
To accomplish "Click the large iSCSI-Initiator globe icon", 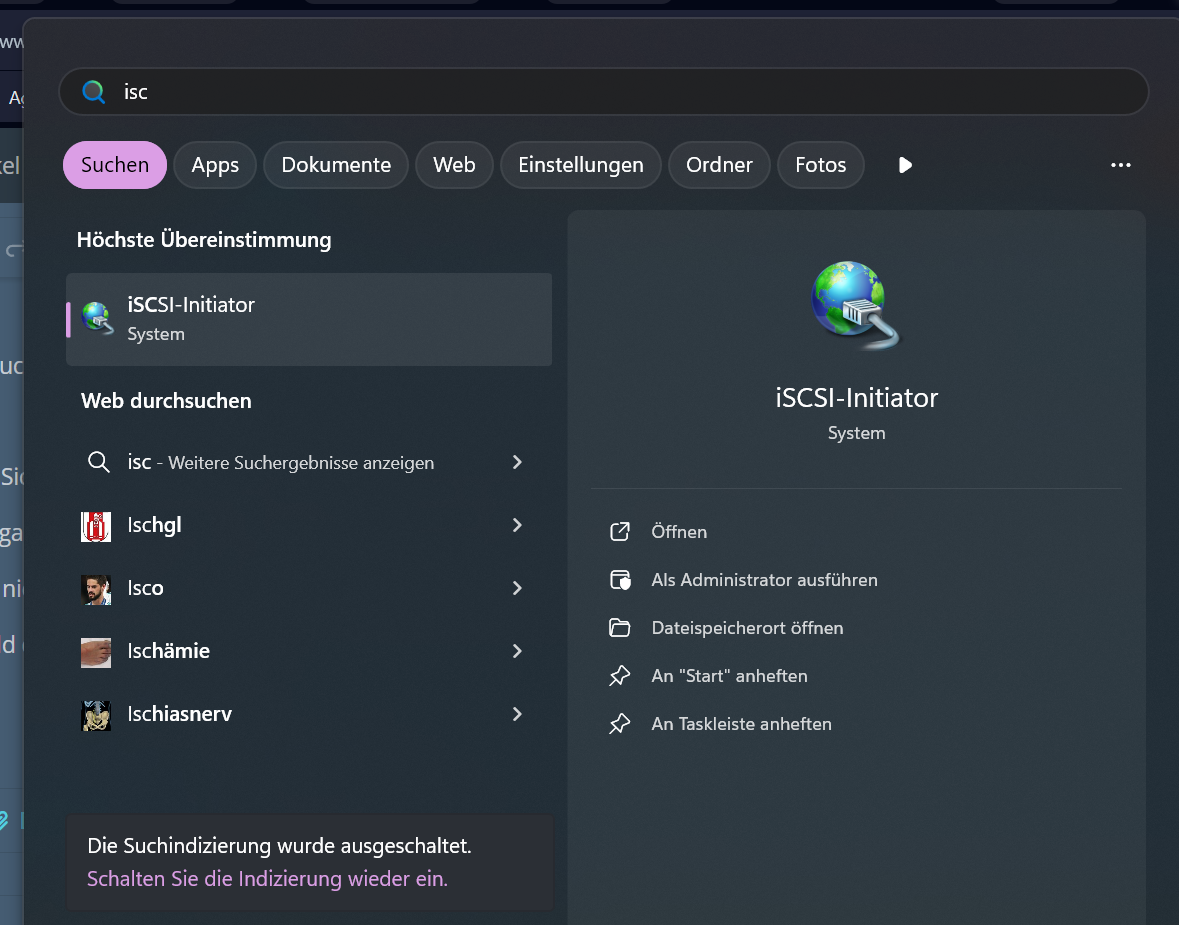I will [856, 305].
